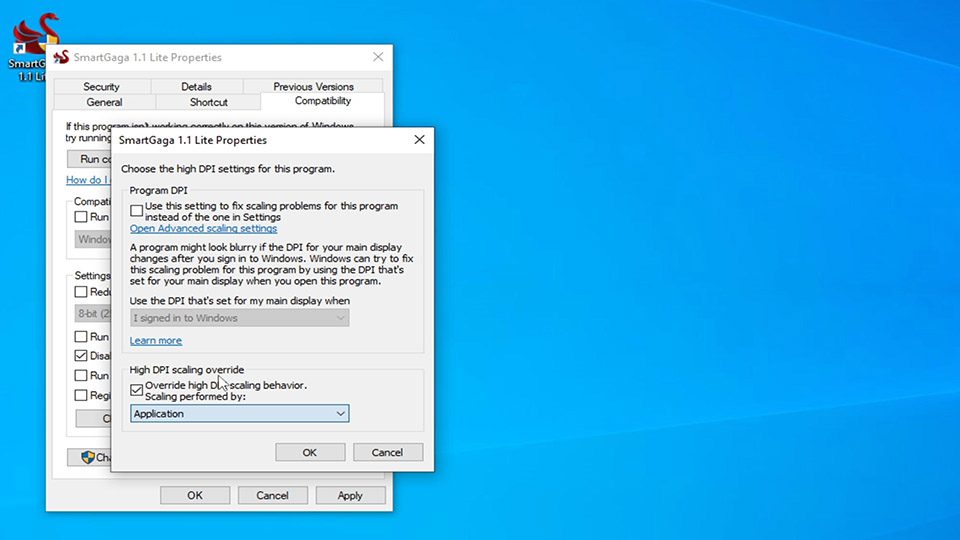Image resolution: width=960 pixels, height=540 pixels.
Task: Click the Learn more link
Action: click(x=156, y=340)
